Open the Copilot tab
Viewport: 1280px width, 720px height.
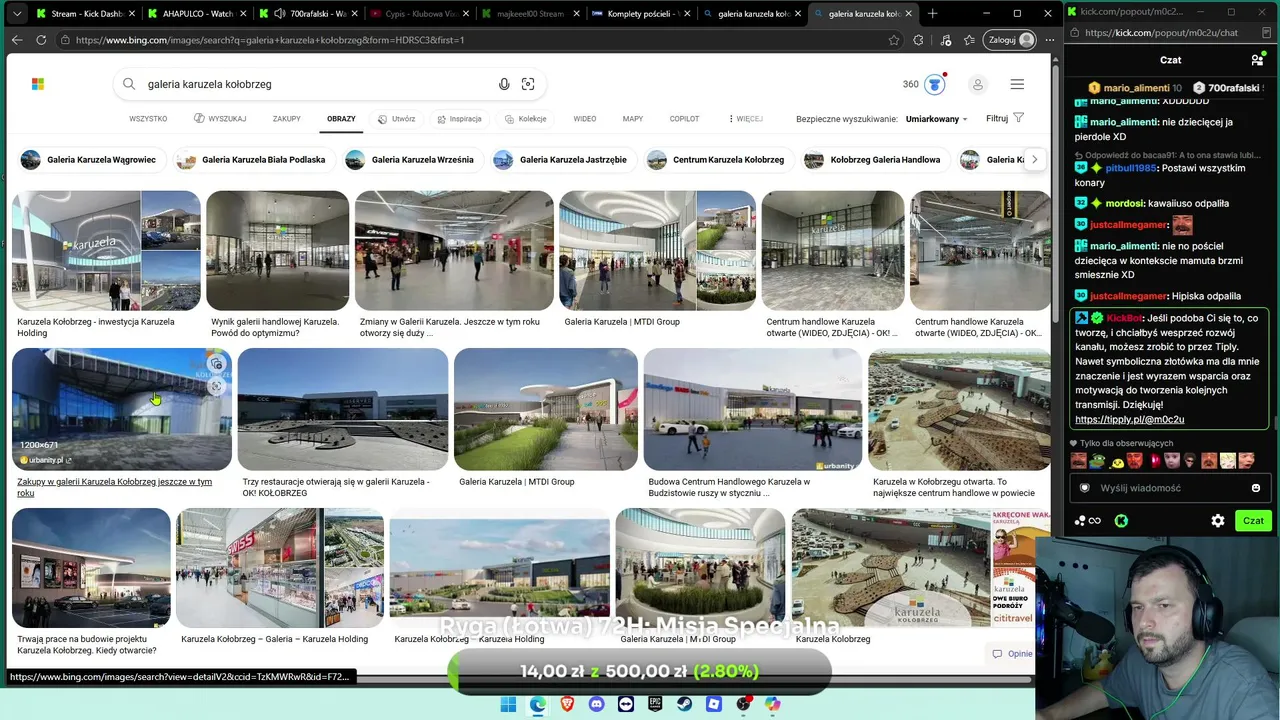point(684,119)
